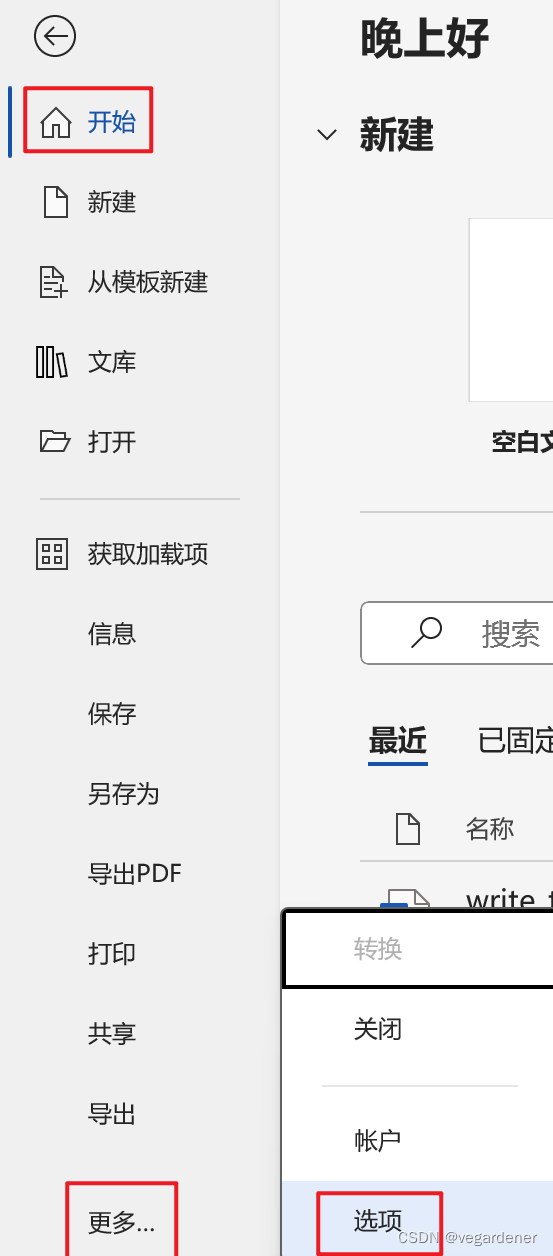The height and width of the screenshot is (1256, 553).
Task: Switch to the 已固定 tab
Action: click(x=515, y=741)
